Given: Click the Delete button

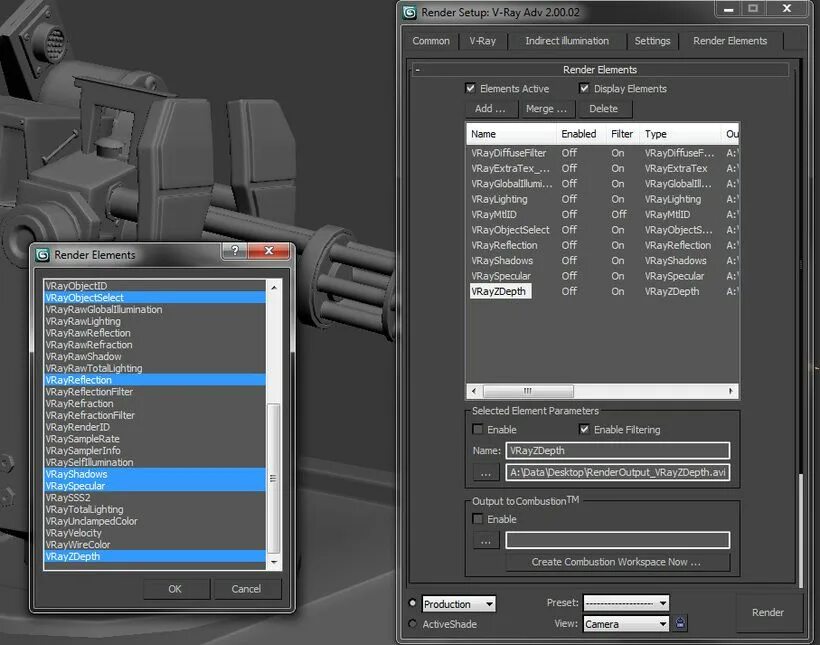Looking at the screenshot, I should (x=603, y=109).
